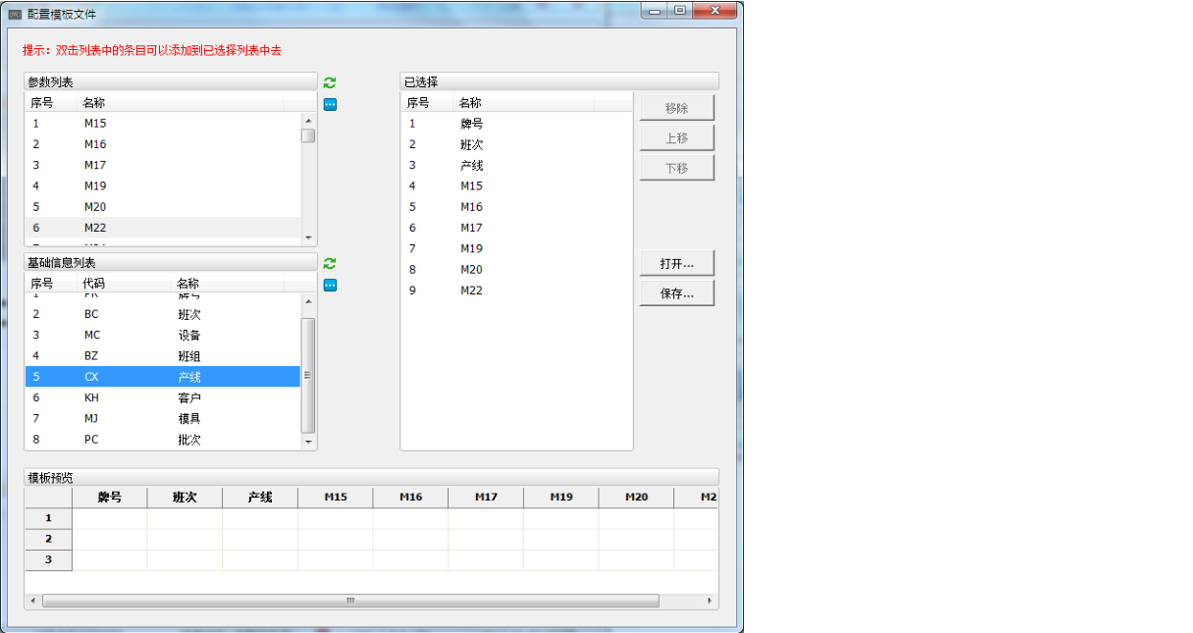This screenshot has height=633, width=1193.
Task: Refresh the 参数列表 parameter list
Action: [330, 83]
